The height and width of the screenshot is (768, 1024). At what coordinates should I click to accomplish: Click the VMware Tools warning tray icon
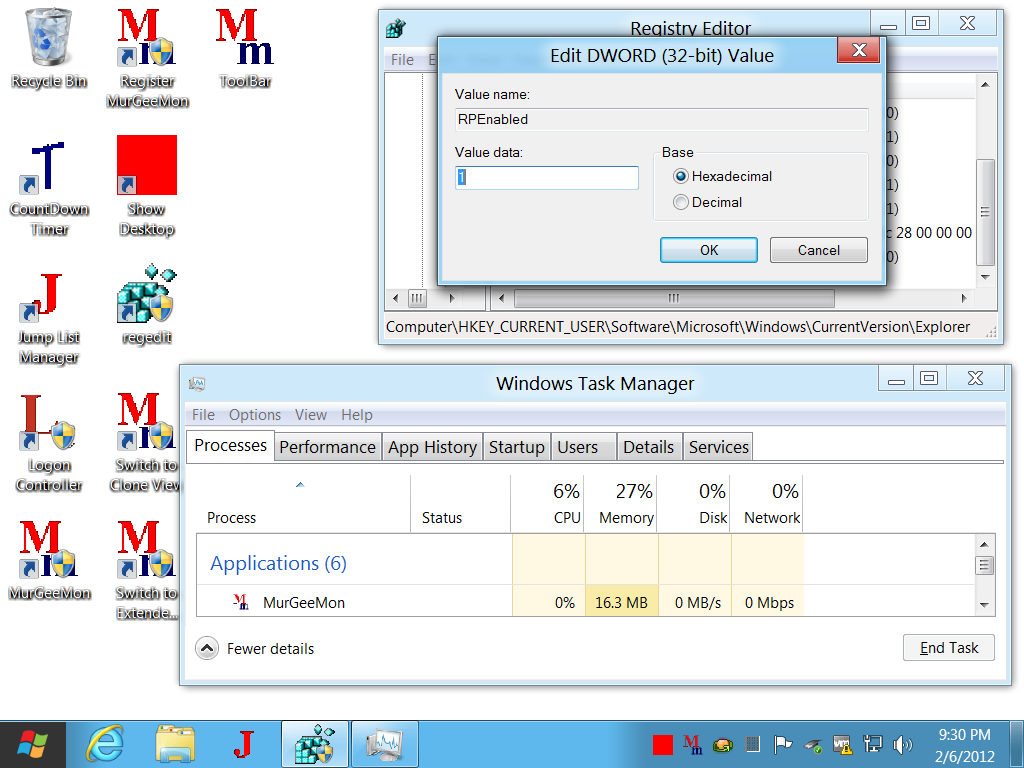[x=842, y=744]
